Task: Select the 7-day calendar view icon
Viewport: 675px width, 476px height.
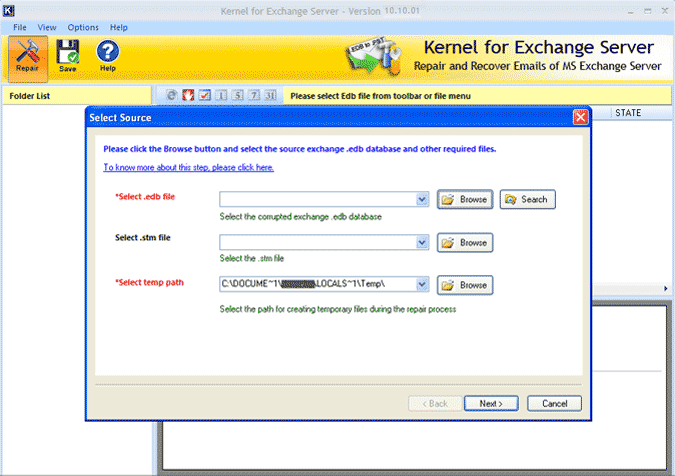Action: (254, 95)
